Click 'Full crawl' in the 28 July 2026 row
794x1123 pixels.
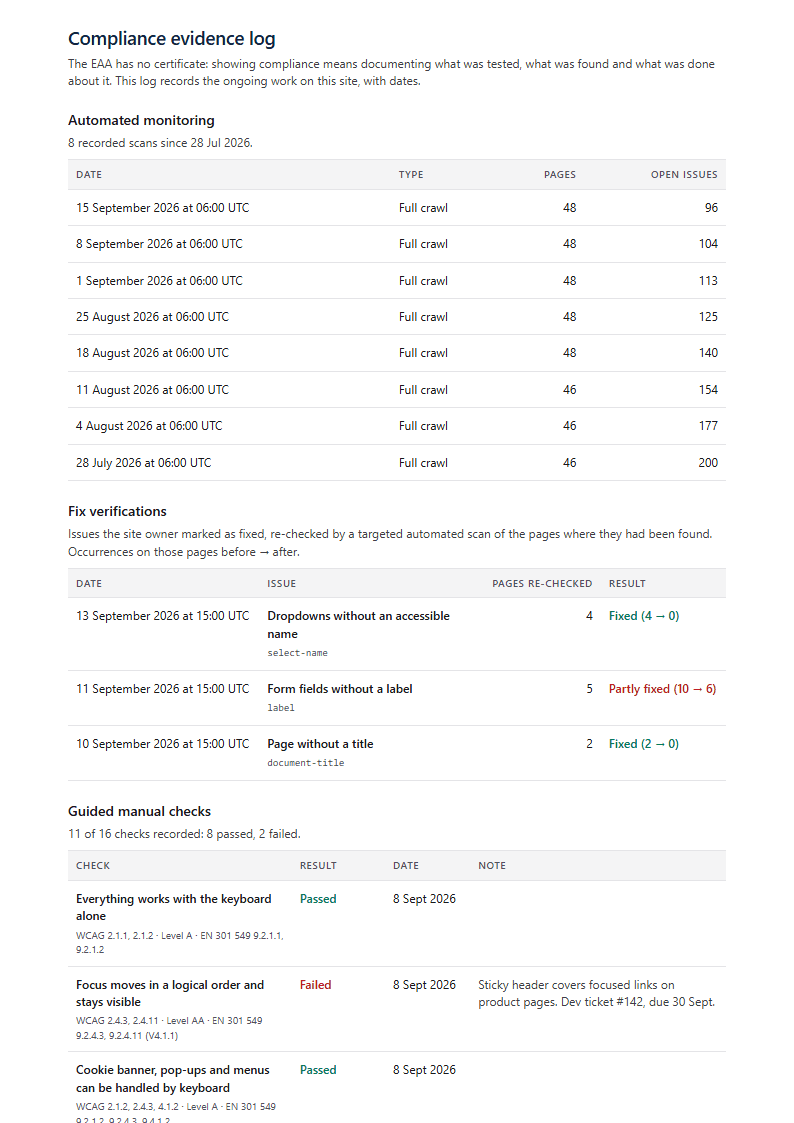pos(423,463)
